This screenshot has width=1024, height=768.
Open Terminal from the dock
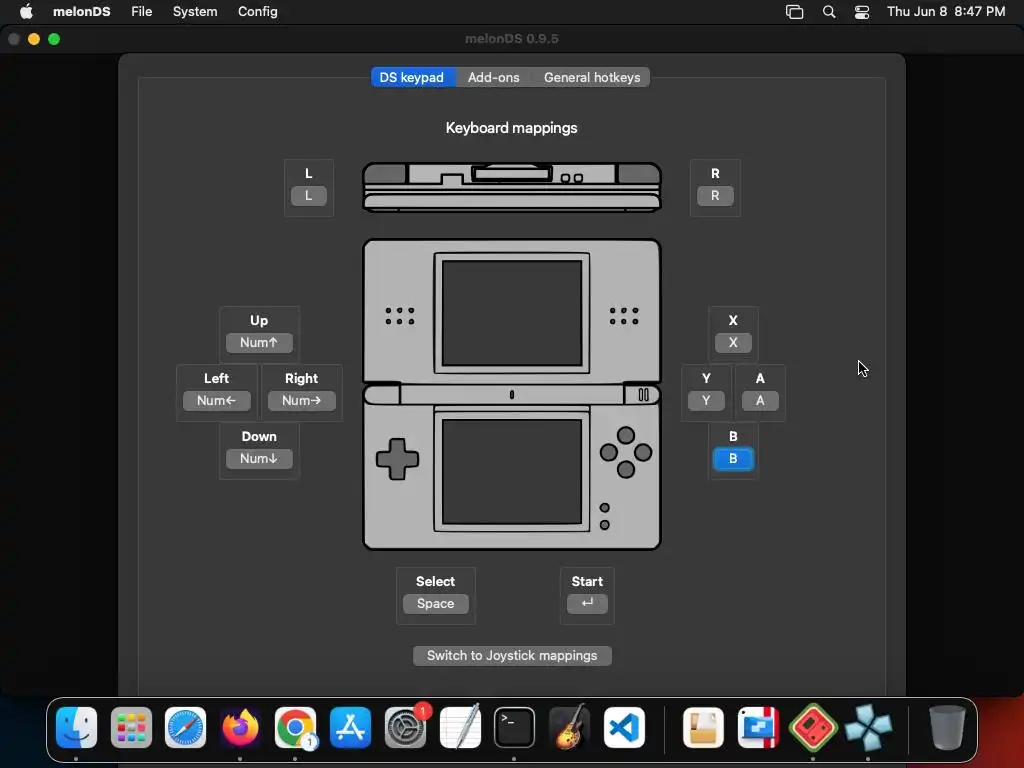514,727
